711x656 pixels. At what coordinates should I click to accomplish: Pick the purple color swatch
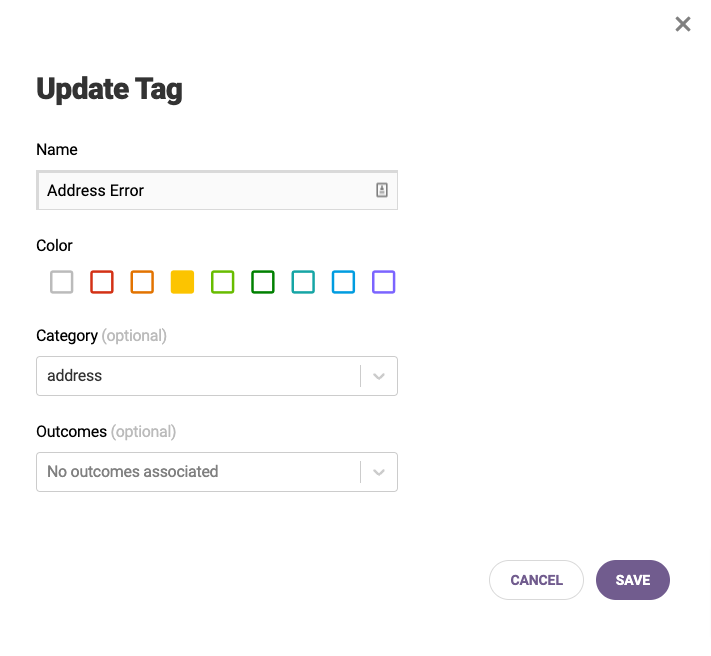point(384,282)
